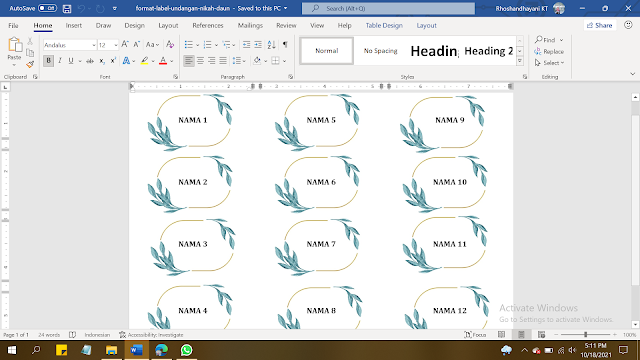Click the Cut scissors icon
The height and width of the screenshot is (360, 640).
pos(30,41)
